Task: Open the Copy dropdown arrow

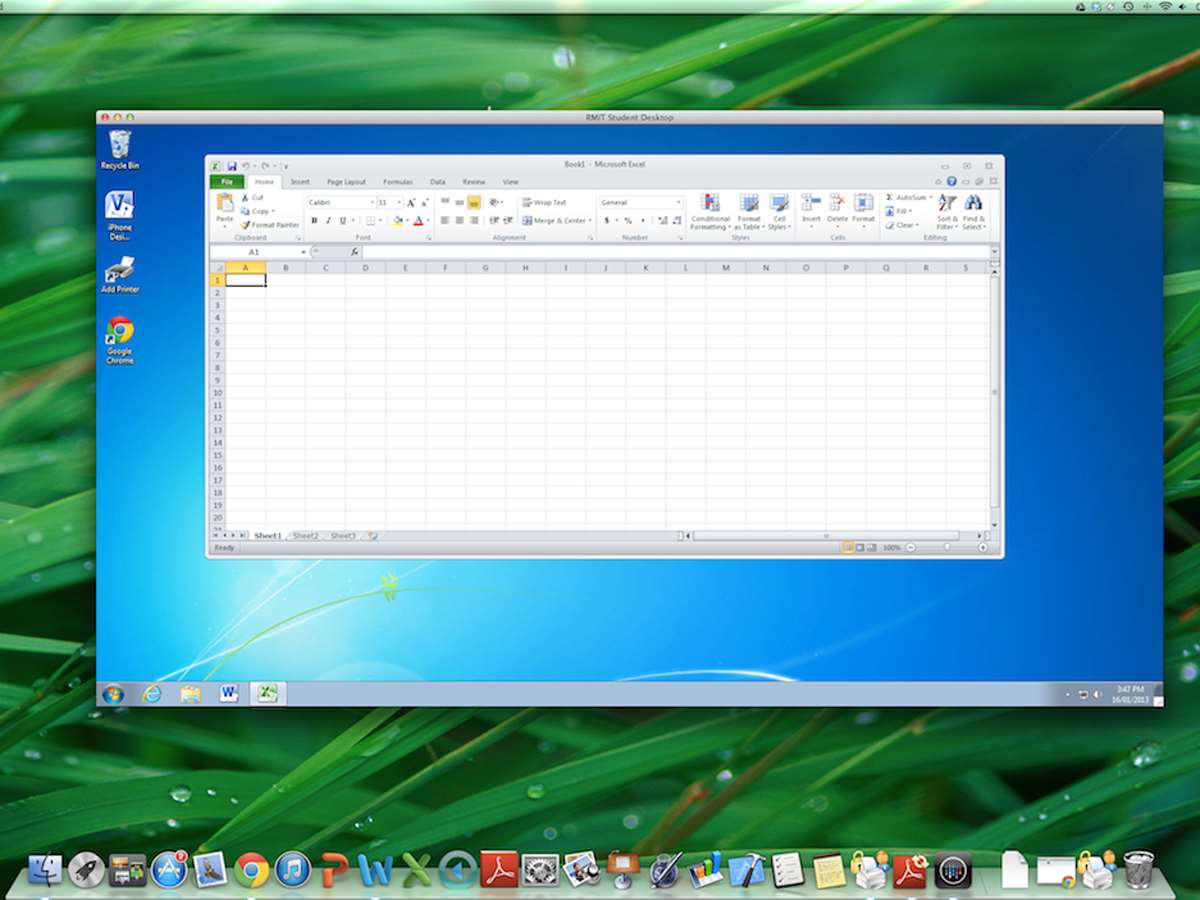Action: click(x=273, y=212)
